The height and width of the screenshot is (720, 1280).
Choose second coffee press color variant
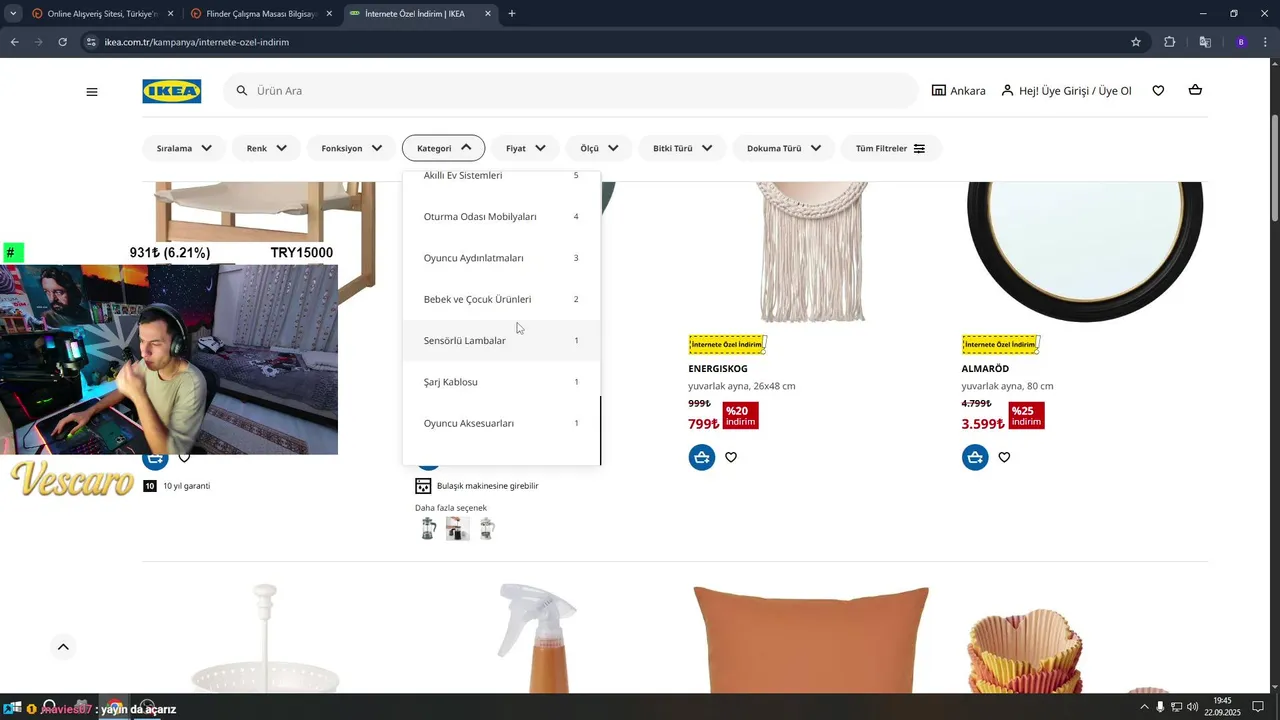tap(457, 528)
